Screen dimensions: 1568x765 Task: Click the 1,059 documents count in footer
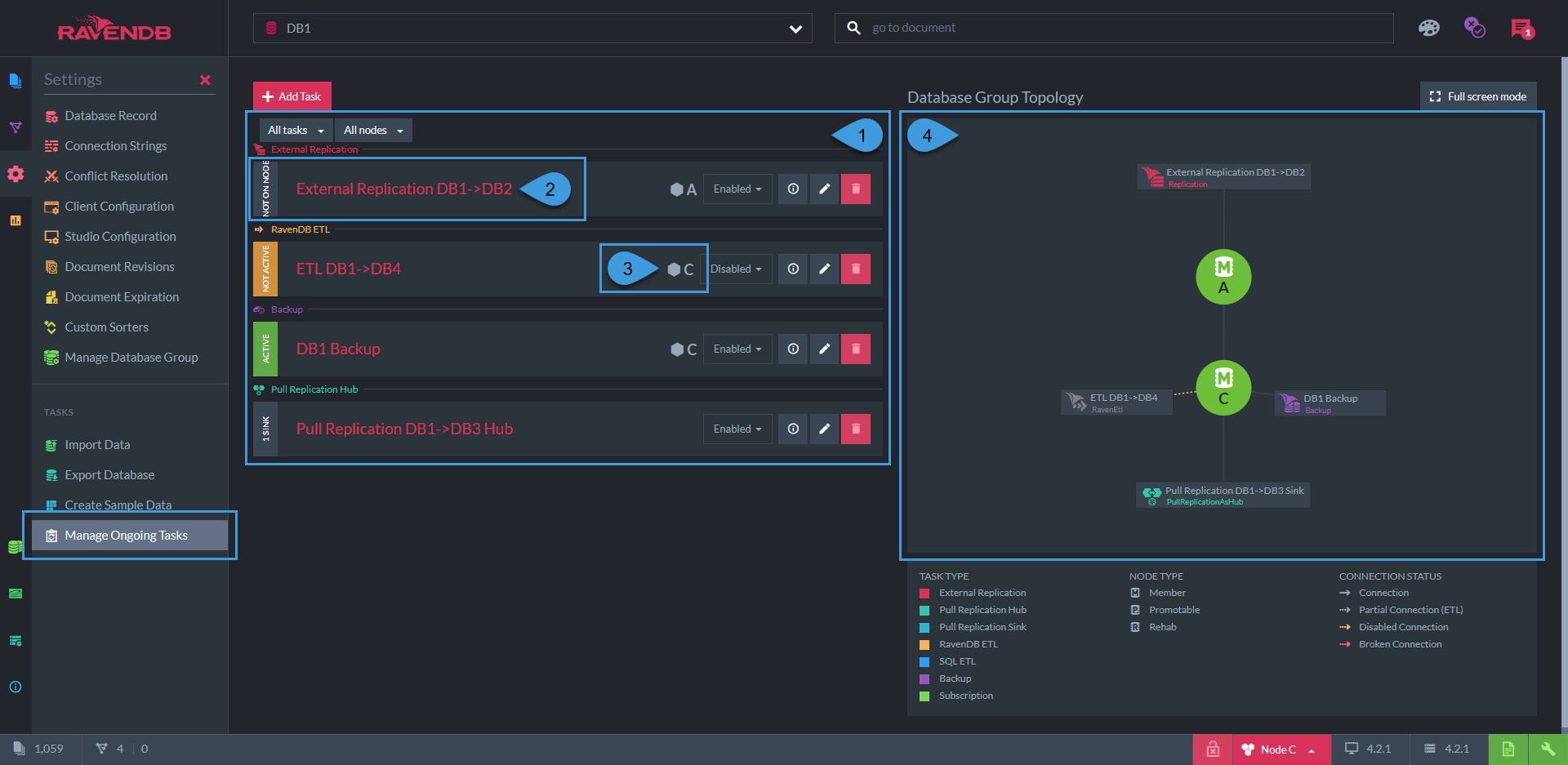tap(38, 749)
